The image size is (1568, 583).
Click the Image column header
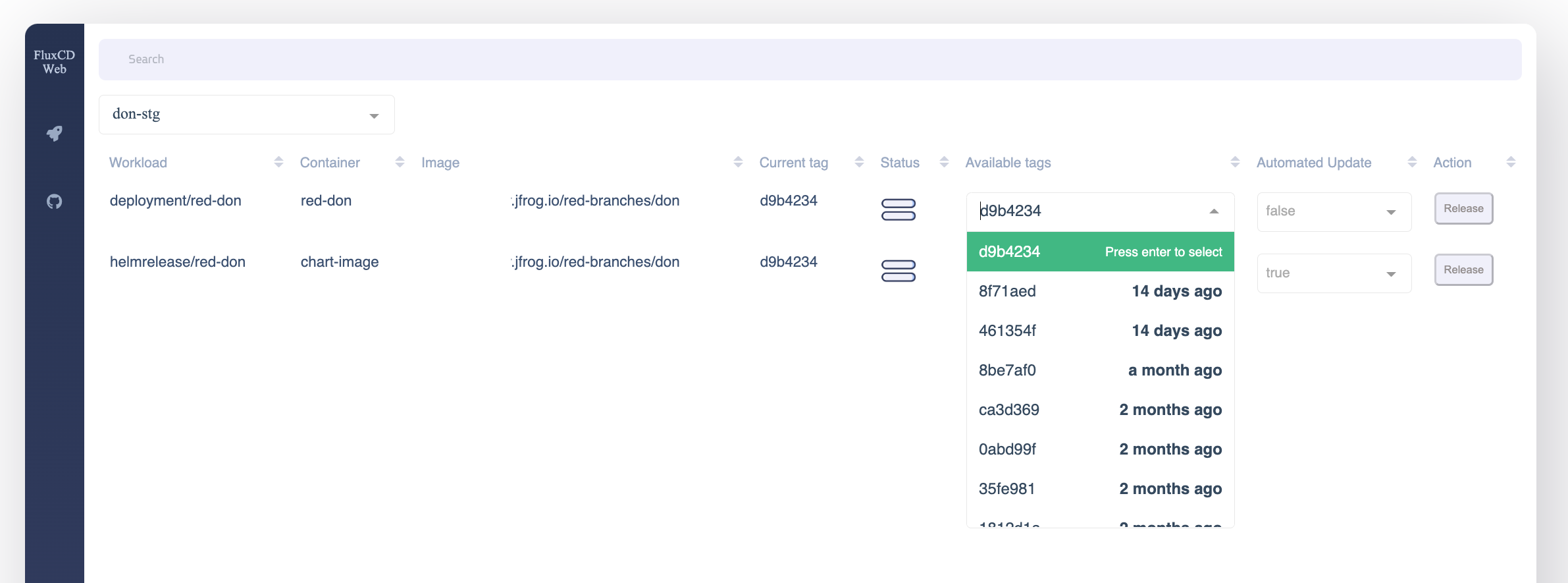pos(440,163)
